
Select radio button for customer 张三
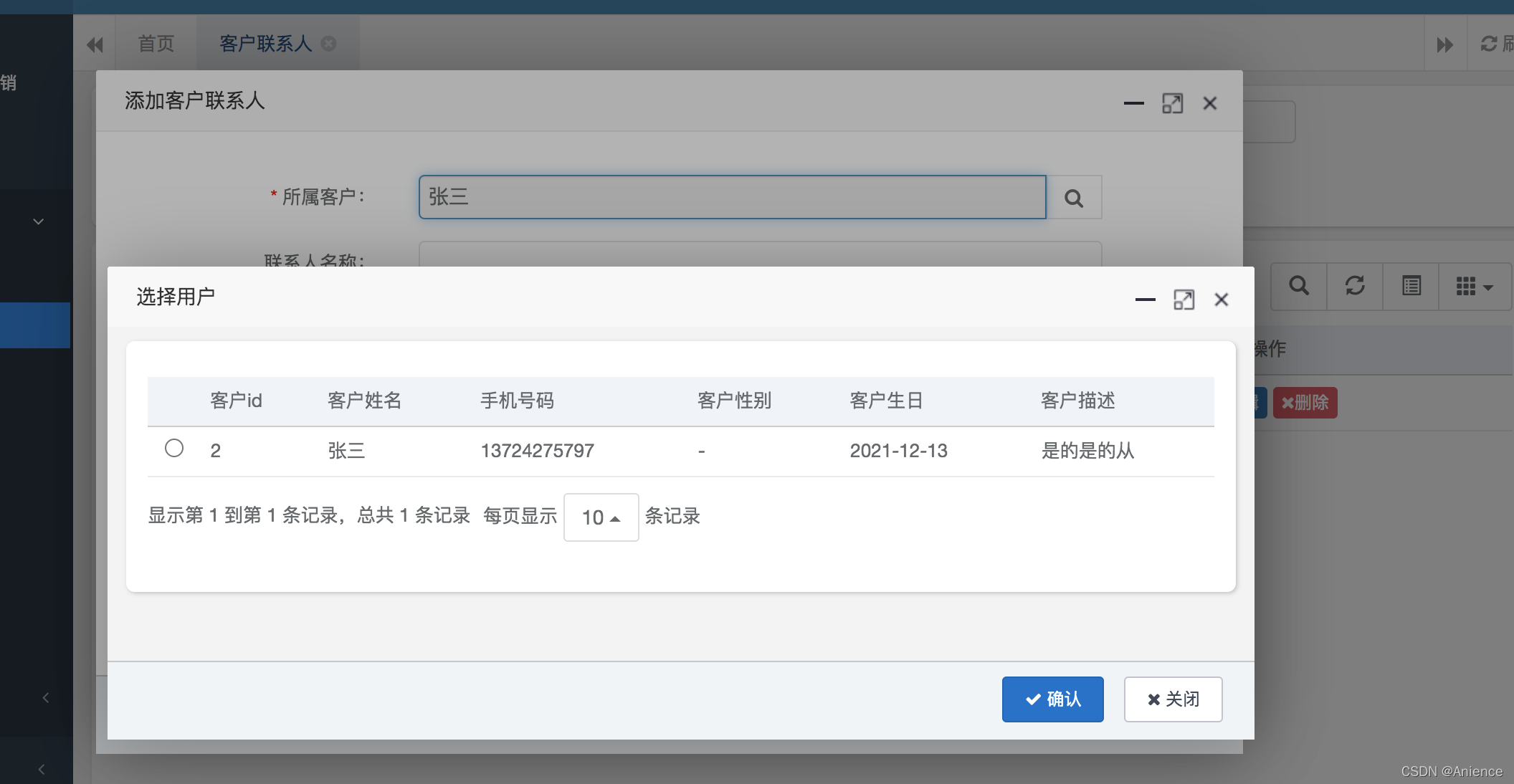click(174, 449)
